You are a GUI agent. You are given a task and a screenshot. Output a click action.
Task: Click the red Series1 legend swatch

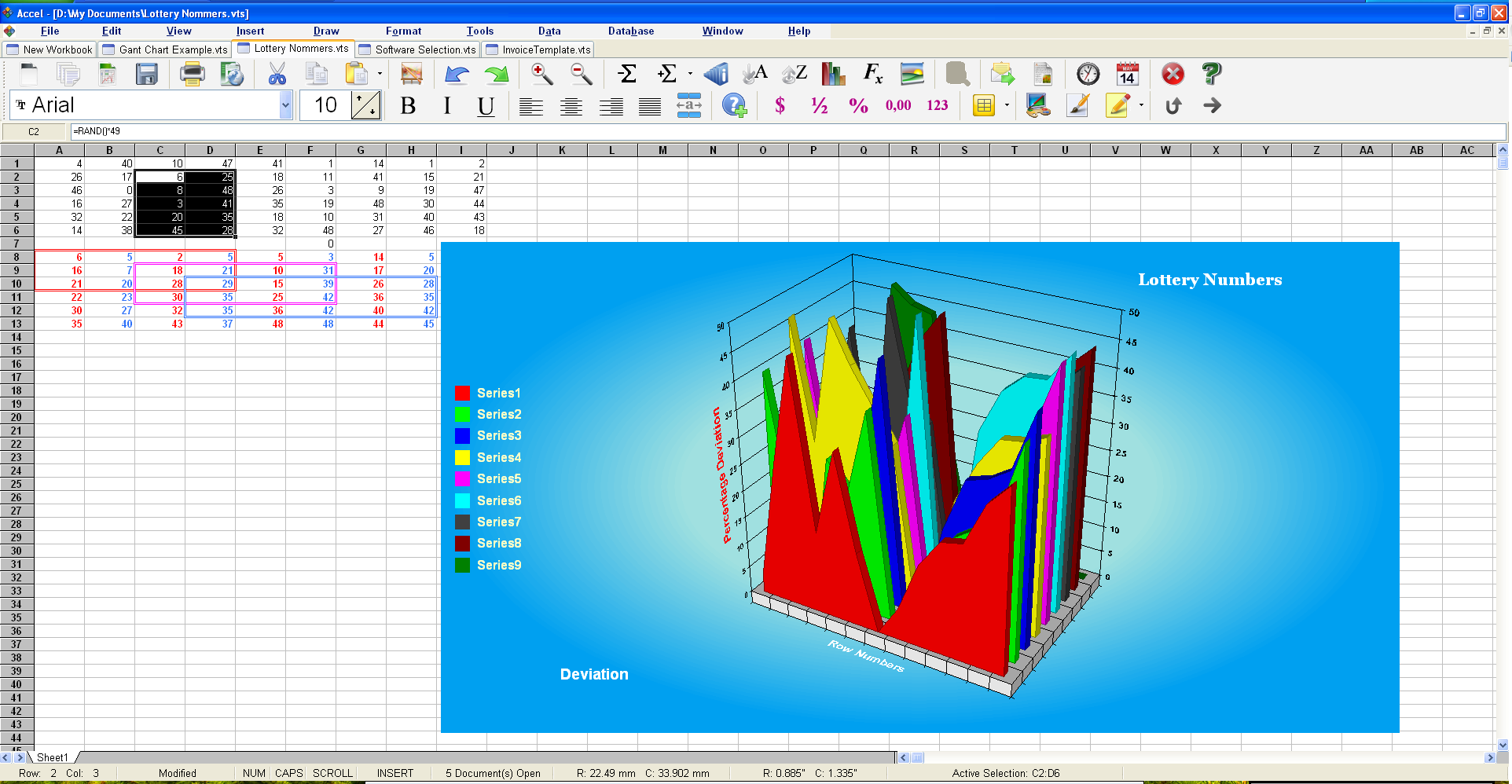(x=462, y=393)
